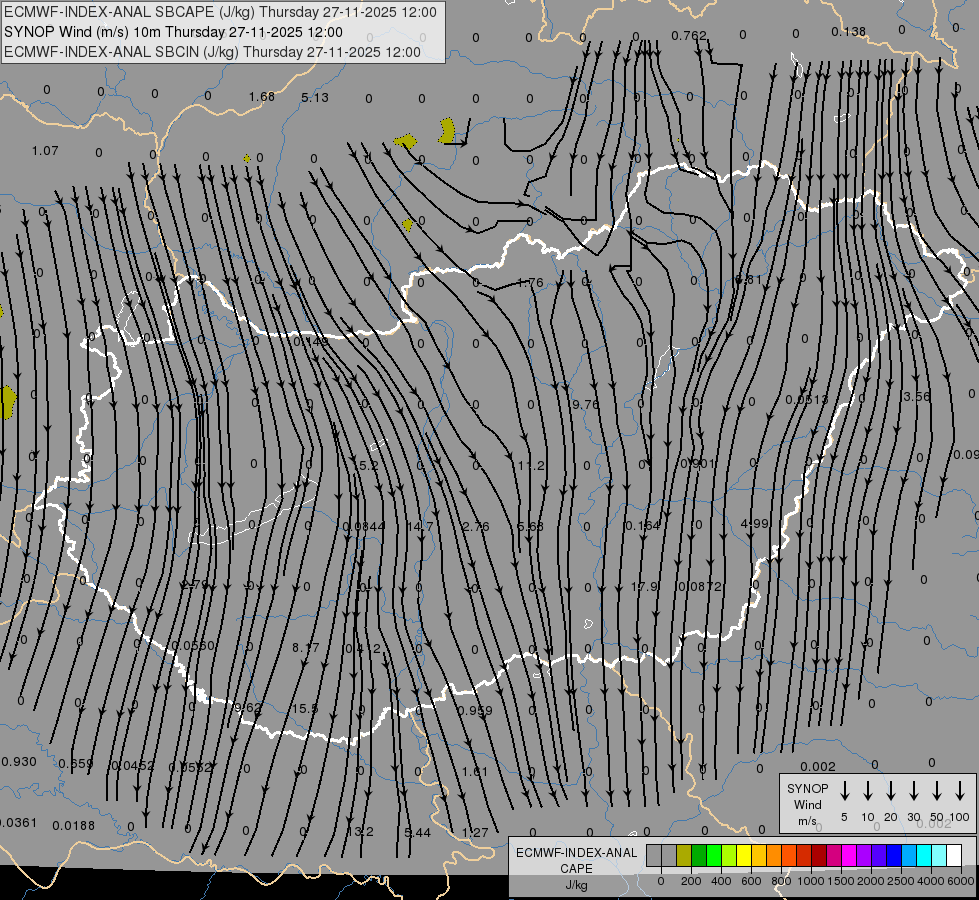Click the 4000 tick label on colorbar
The width and height of the screenshot is (979, 900).
click(x=931, y=881)
